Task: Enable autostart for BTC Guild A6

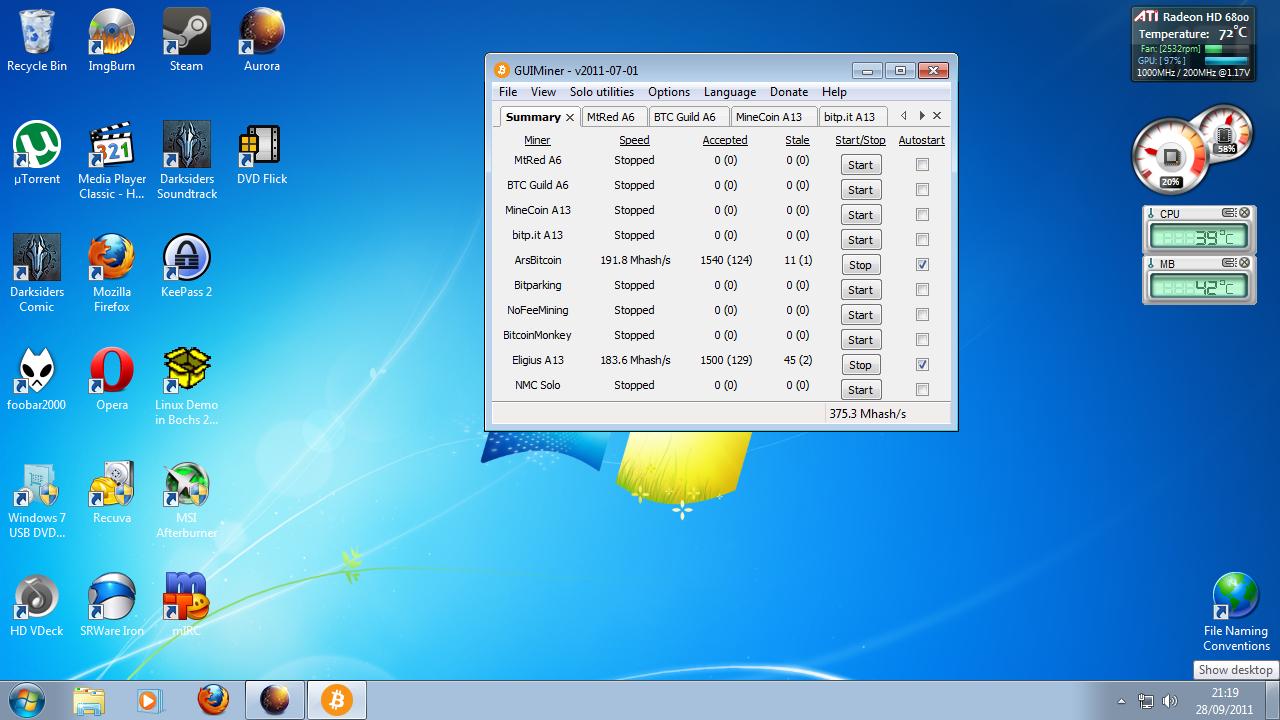Action: pos(922,189)
